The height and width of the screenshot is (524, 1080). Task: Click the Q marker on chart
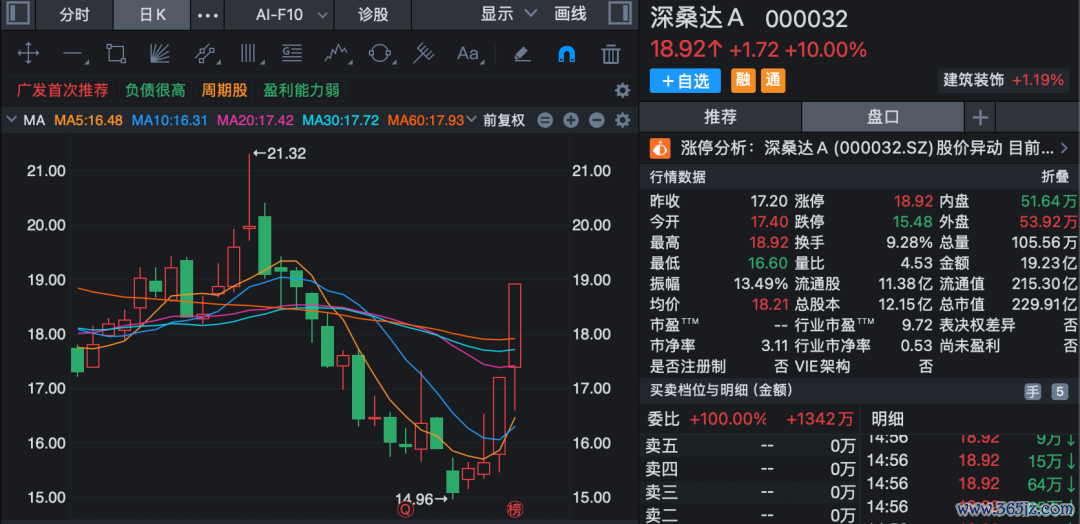click(405, 510)
